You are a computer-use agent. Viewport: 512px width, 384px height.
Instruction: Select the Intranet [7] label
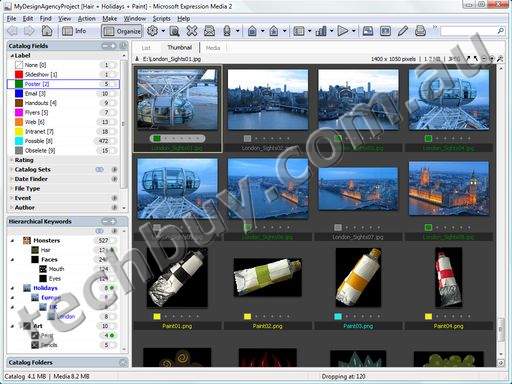[x=39, y=132]
